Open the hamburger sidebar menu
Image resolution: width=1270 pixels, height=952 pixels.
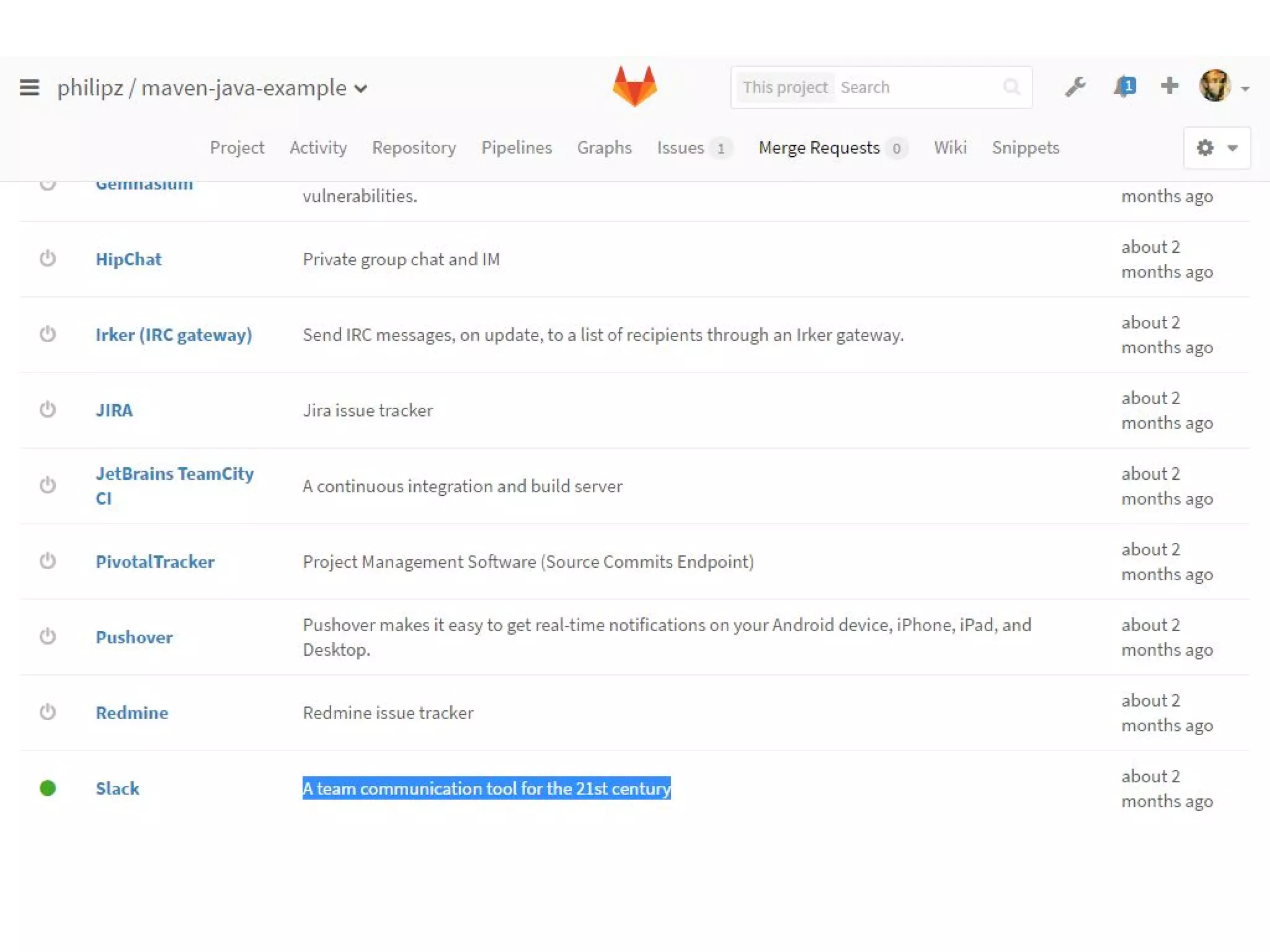click(29, 87)
